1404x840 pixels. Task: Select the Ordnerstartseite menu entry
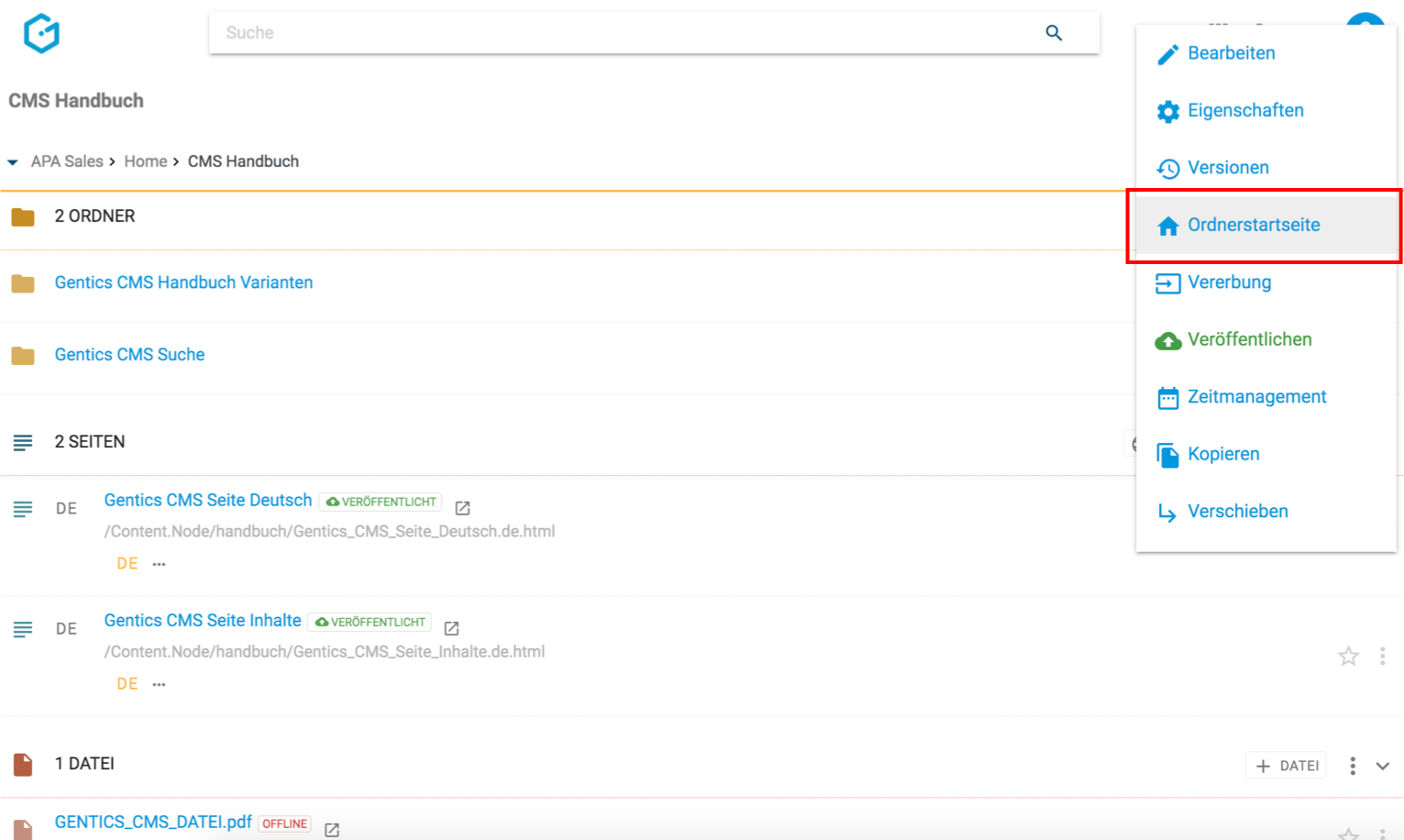(1266, 226)
